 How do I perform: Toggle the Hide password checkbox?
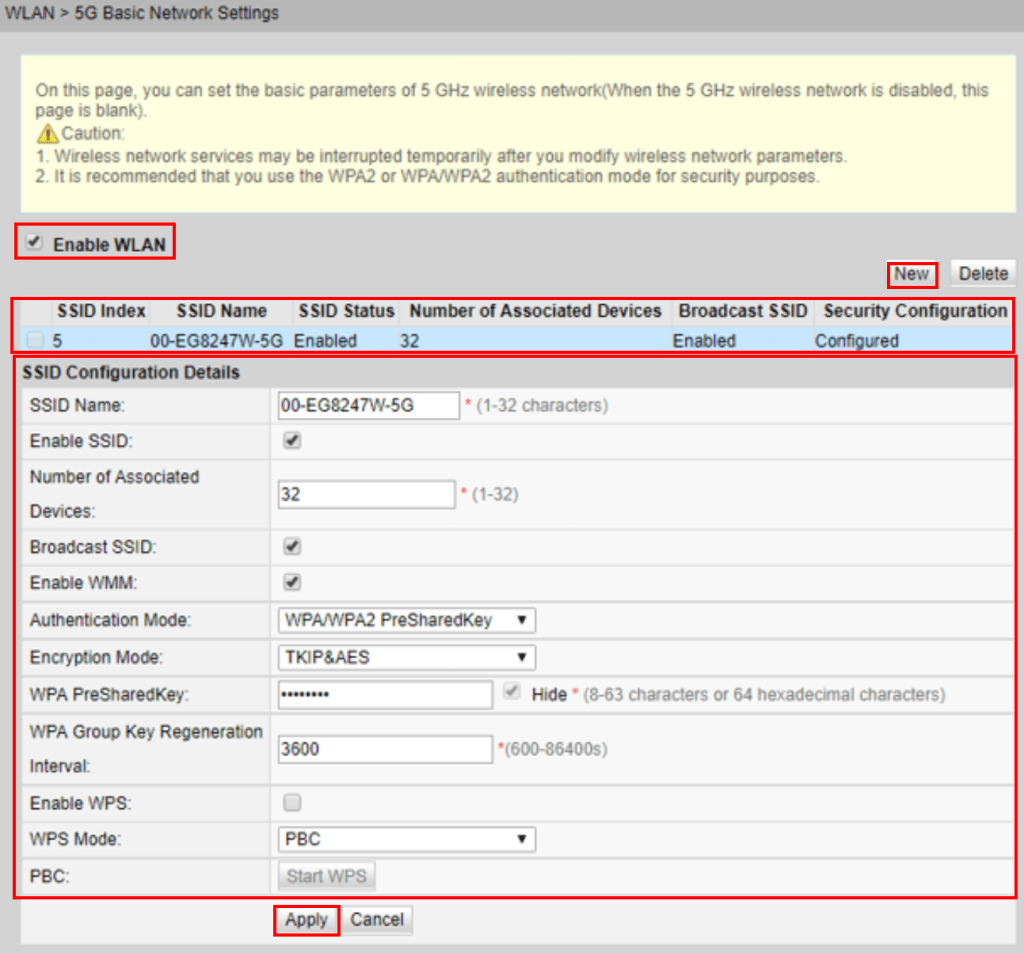513,693
